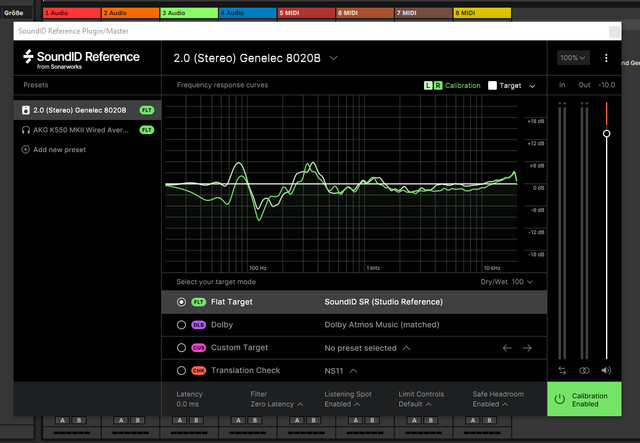Open the Limit Controls Default menu

[415, 404]
